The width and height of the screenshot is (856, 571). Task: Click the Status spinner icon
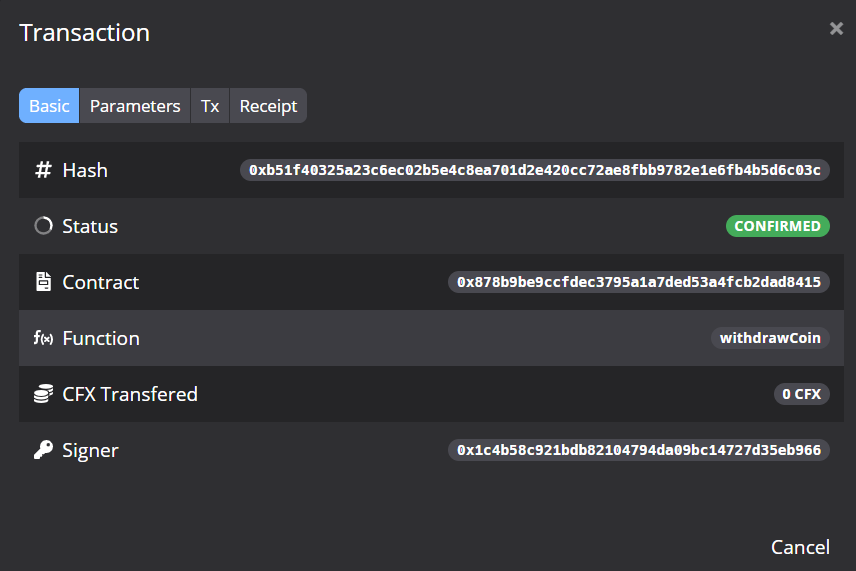pos(43,226)
